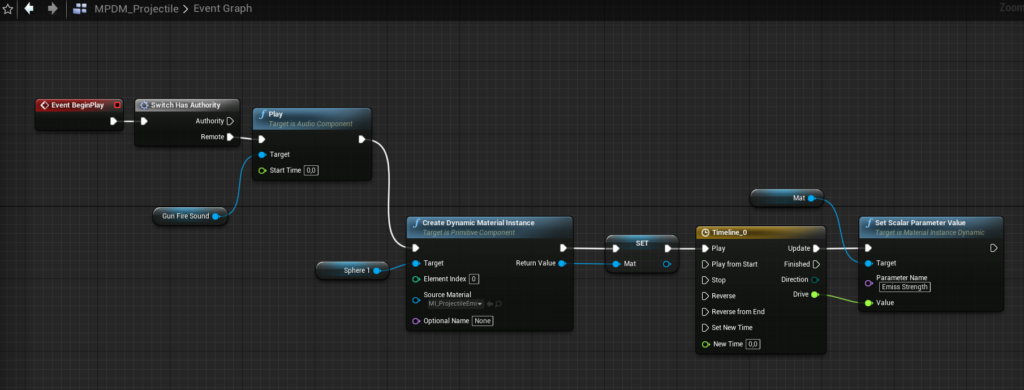Click Timeline Reverse from End pin
The height and width of the screenshot is (390, 1024).
coord(705,312)
